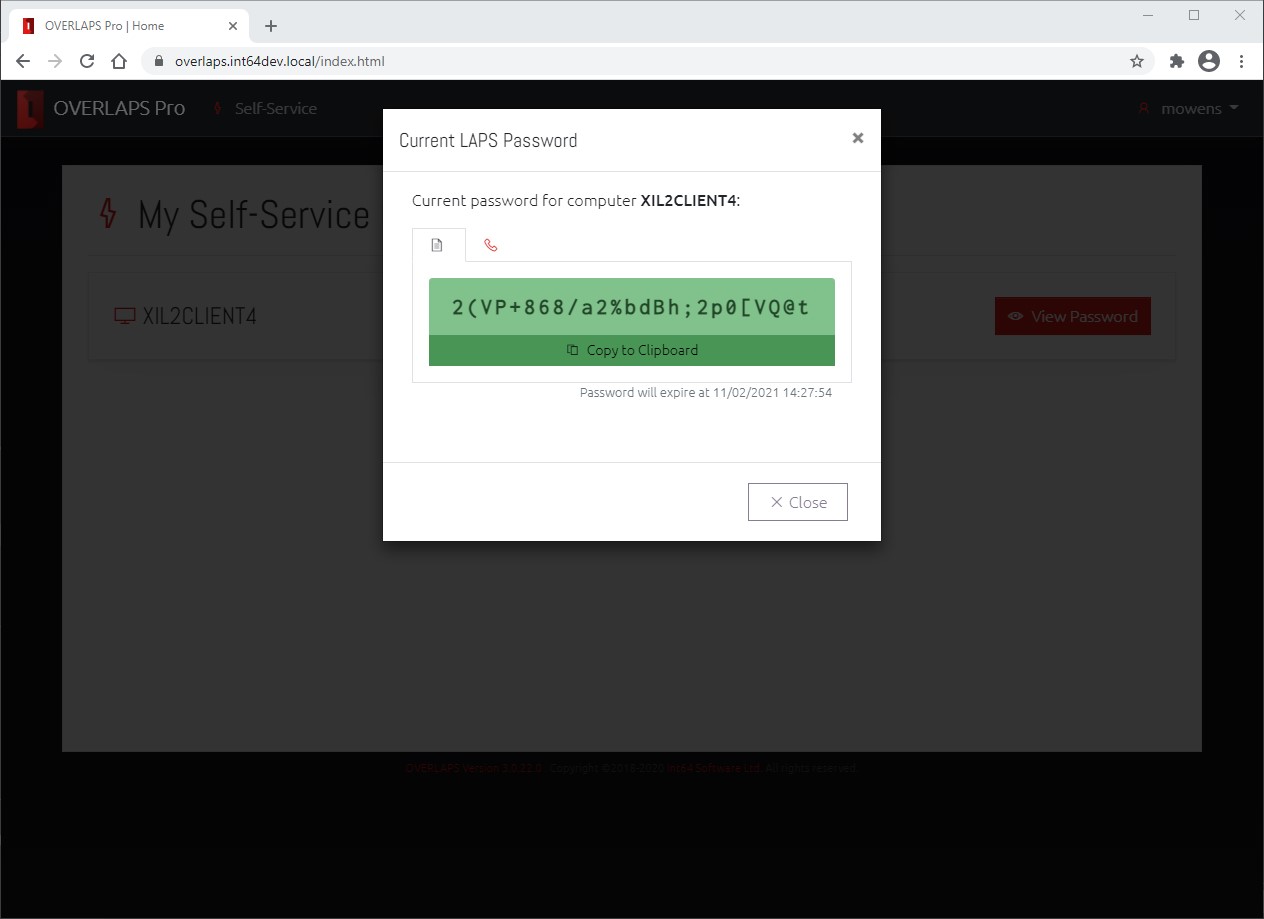Click the My Self-Service heading

tap(254, 215)
